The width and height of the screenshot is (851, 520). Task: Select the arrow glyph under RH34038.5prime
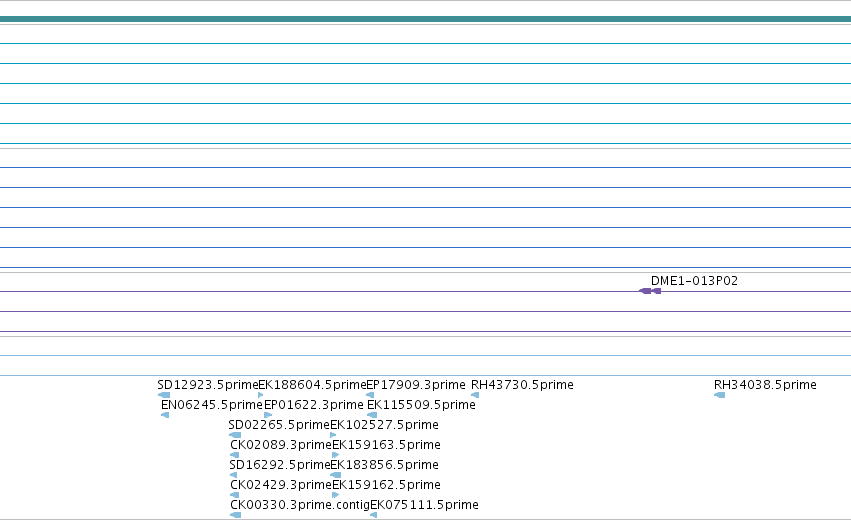tap(720, 395)
